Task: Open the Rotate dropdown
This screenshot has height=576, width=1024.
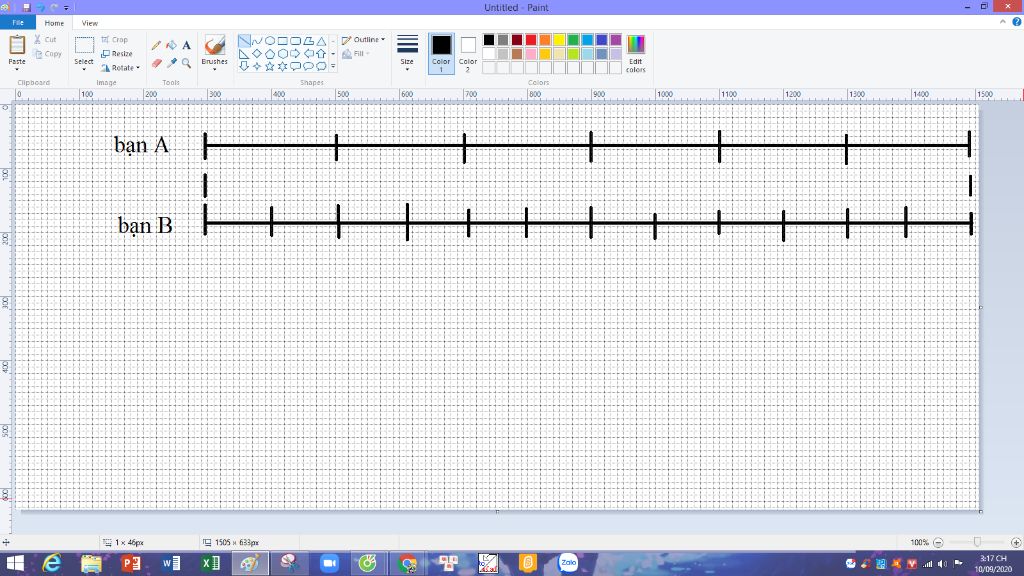Action: tap(121, 68)
